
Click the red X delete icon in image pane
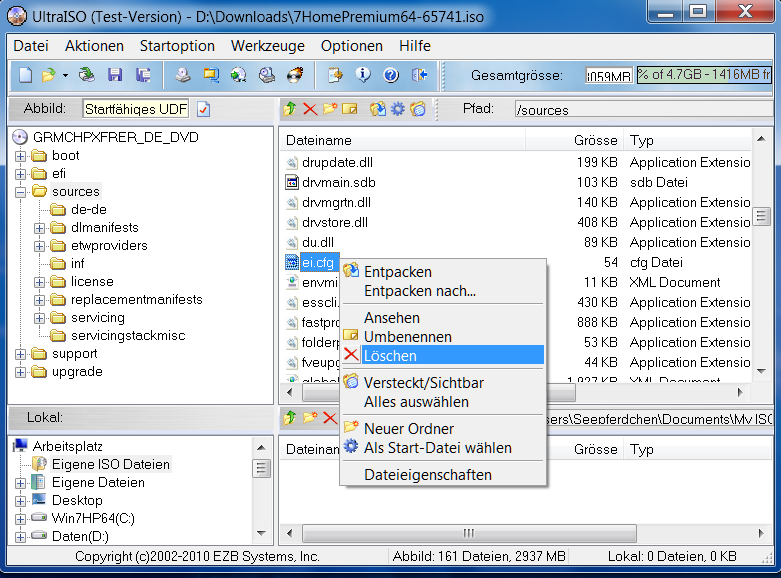coord(310,109)
